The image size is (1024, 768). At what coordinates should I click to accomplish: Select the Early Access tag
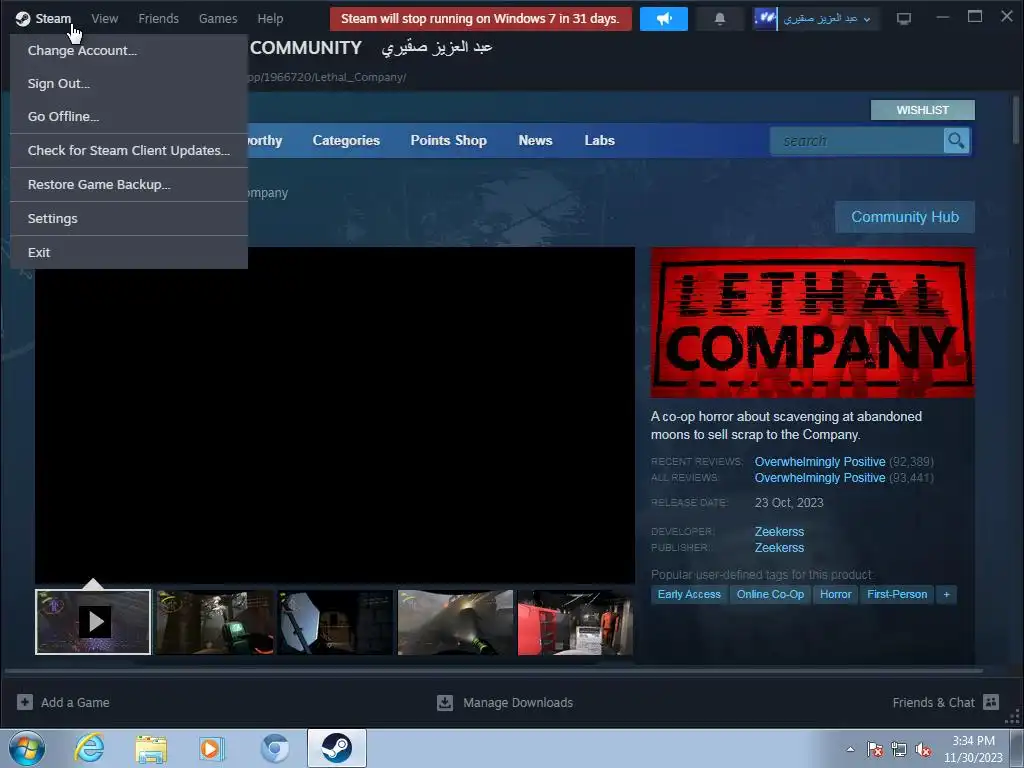[x=689, y=594]
